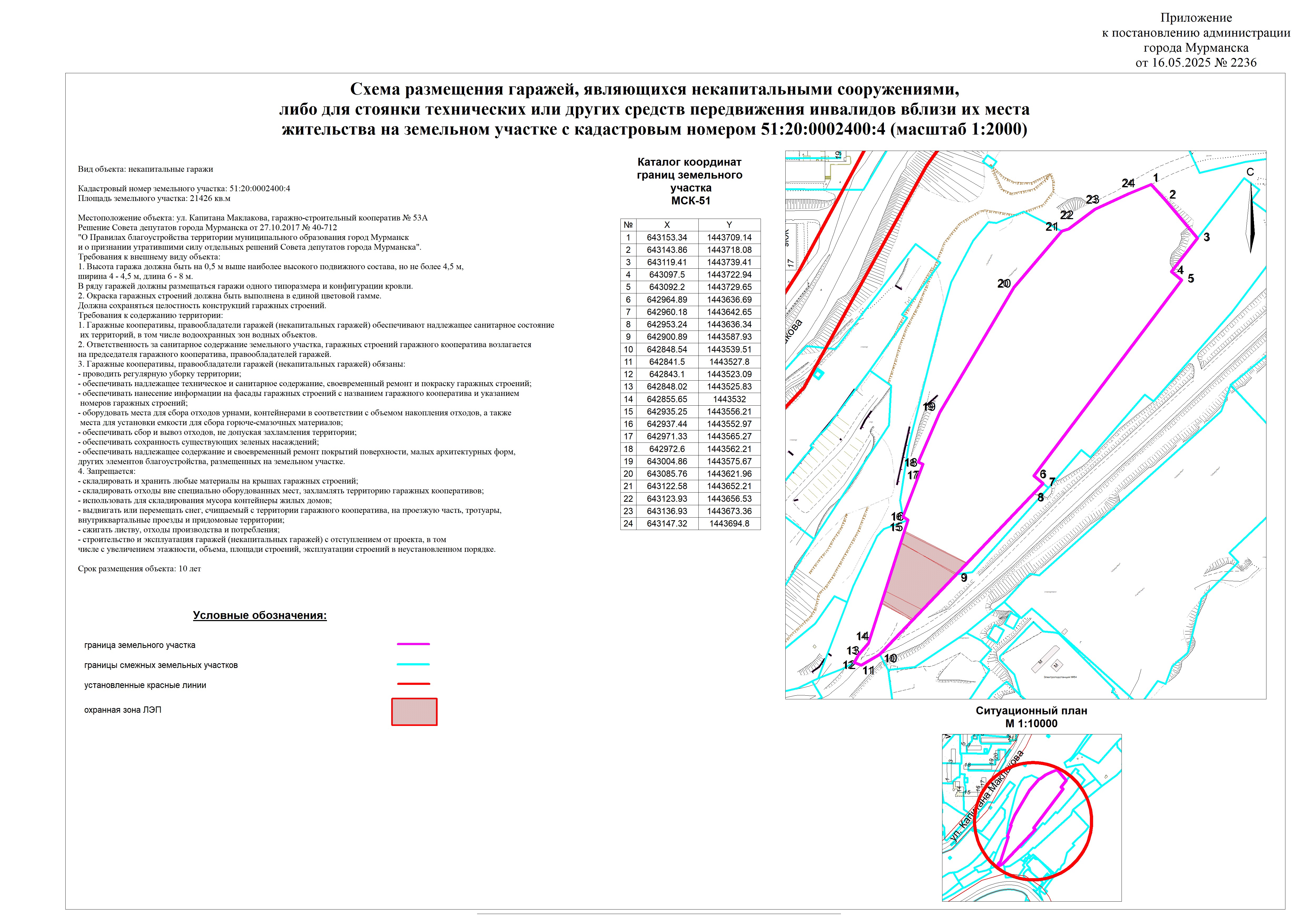The image size is (1307, 924).
Task: Click the cyan adjacent parcels legend line
Action: point(413,664)
